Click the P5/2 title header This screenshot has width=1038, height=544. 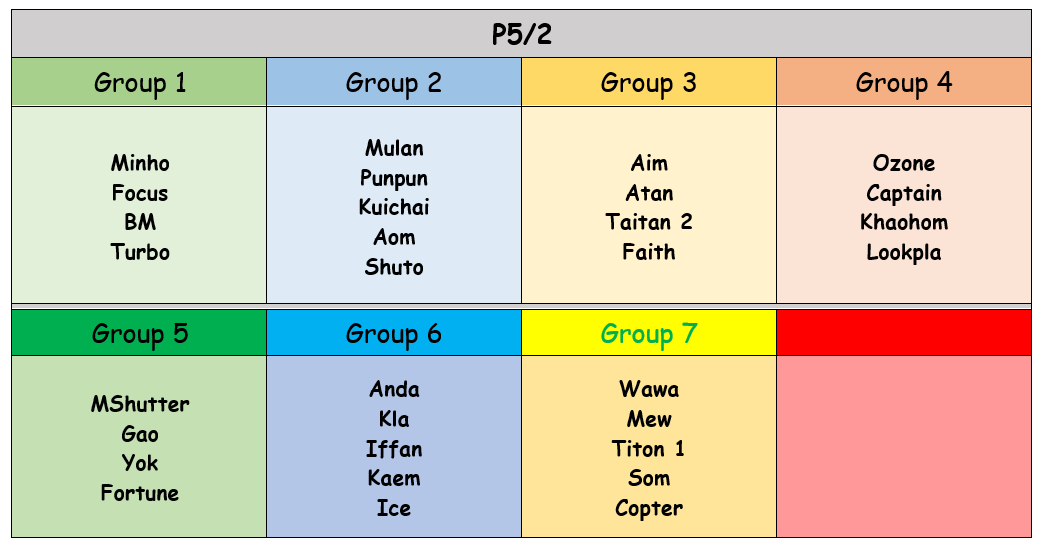click(x=521, y=35)
